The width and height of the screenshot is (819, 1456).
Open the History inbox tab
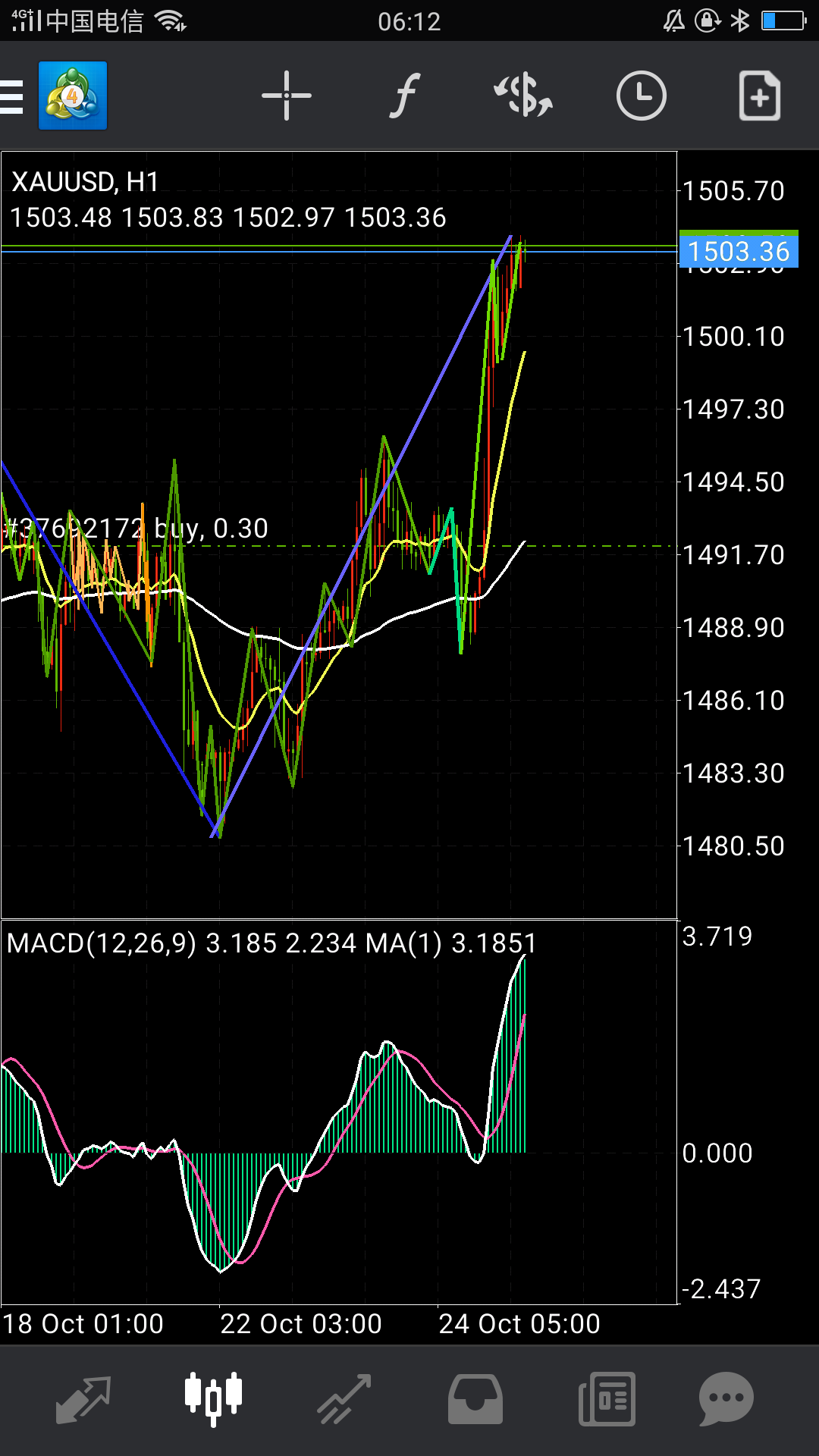pos(475,1399)
